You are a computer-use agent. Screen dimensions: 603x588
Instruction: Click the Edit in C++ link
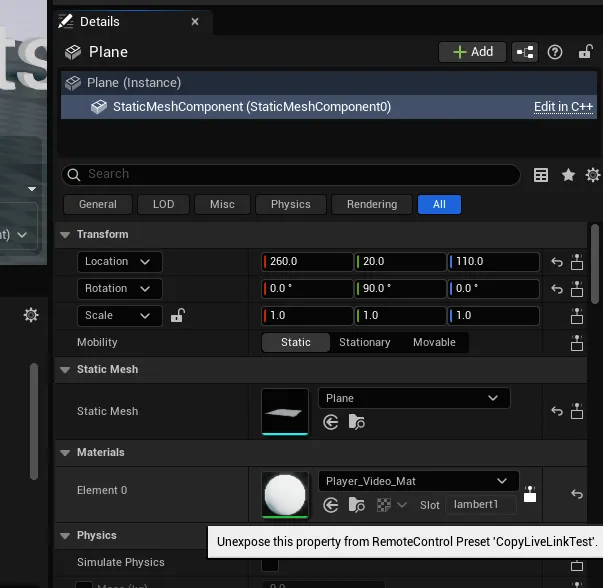564,106
